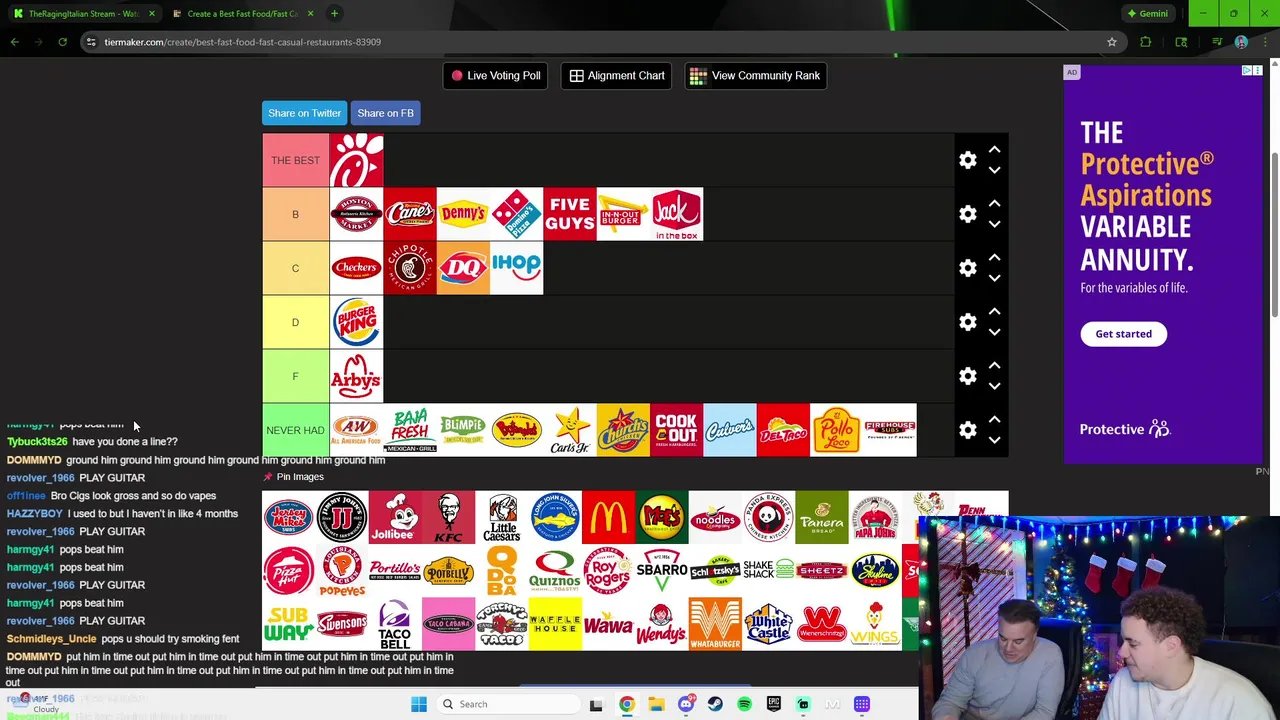The image size is (1280, 720).
Task: Move NEVER HAD row up
Action: (994, 420)
